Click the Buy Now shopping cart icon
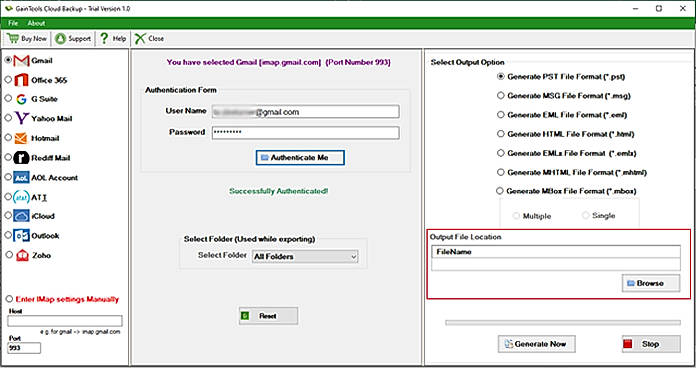The height and width of the screenshot is (368, 696). coord(13,39)
